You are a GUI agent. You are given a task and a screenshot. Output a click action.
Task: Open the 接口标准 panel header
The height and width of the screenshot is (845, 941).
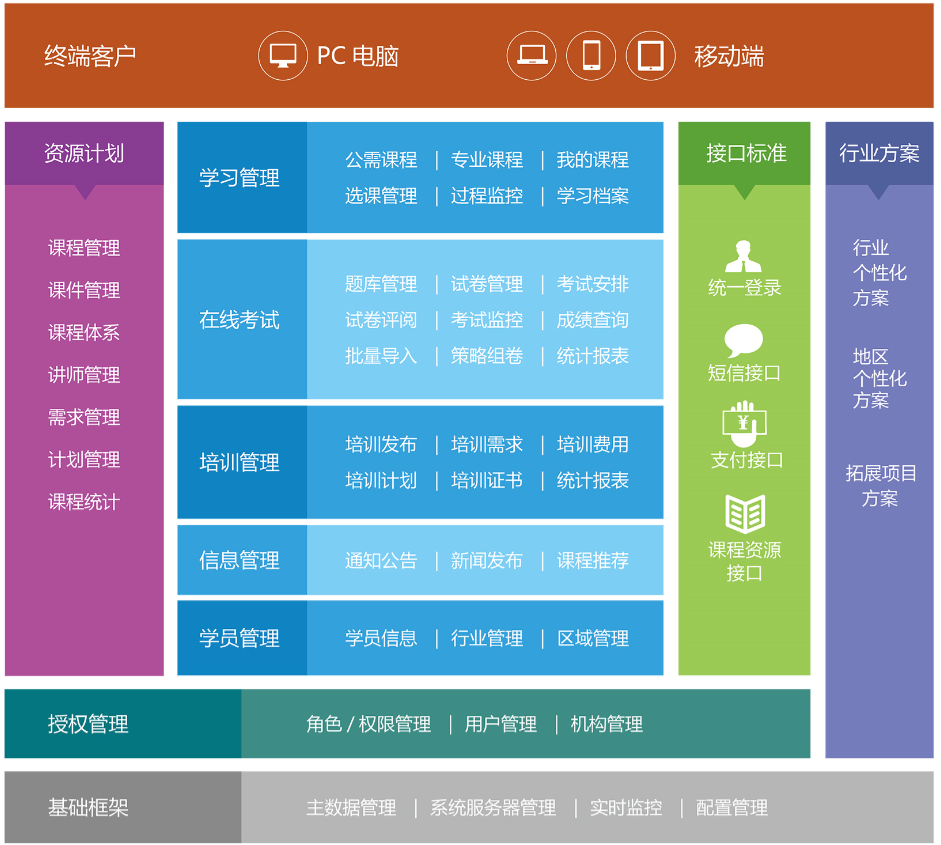pyautogui.click(x=744, y=154)
